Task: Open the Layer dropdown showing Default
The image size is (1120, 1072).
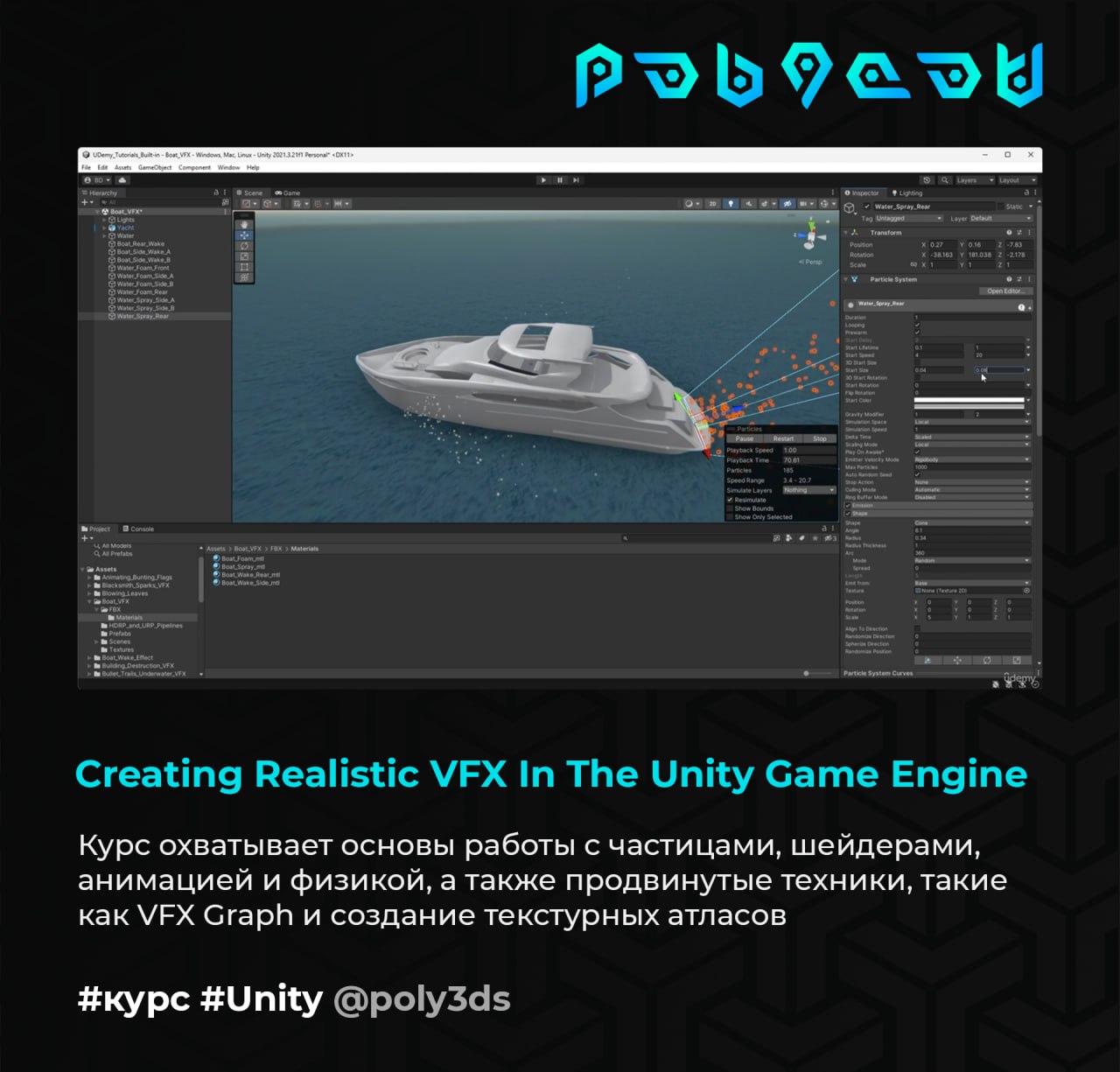Action: coord(1001,218)
